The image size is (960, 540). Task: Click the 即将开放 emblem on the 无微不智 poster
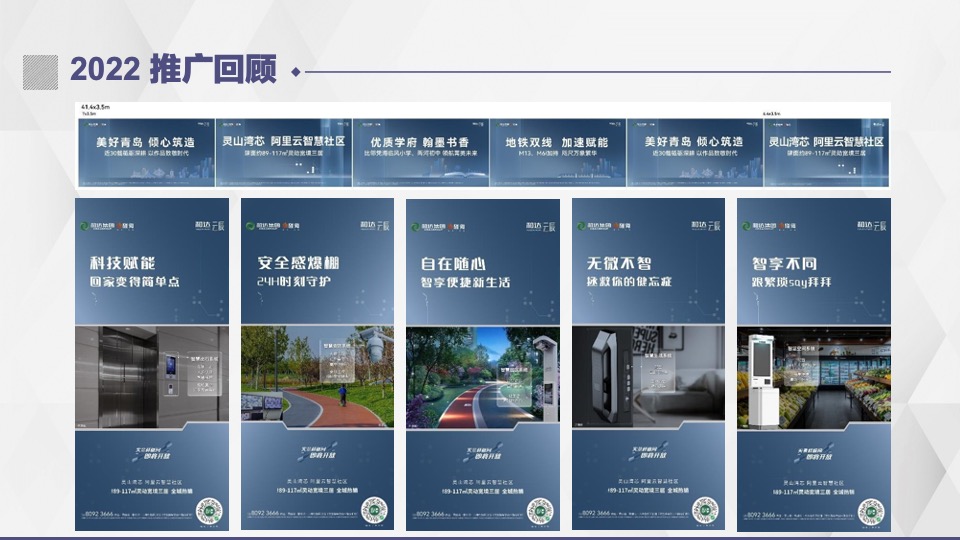pos(649,452)
